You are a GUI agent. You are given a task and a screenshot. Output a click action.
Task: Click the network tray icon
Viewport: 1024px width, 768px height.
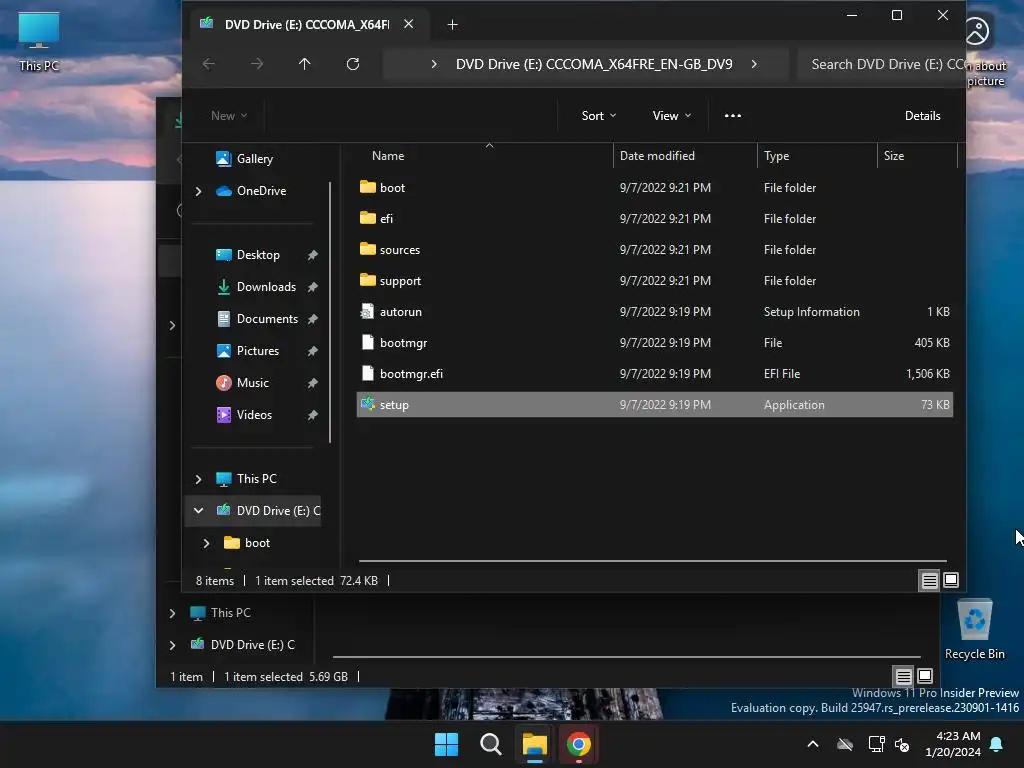(x=876, y=744)
